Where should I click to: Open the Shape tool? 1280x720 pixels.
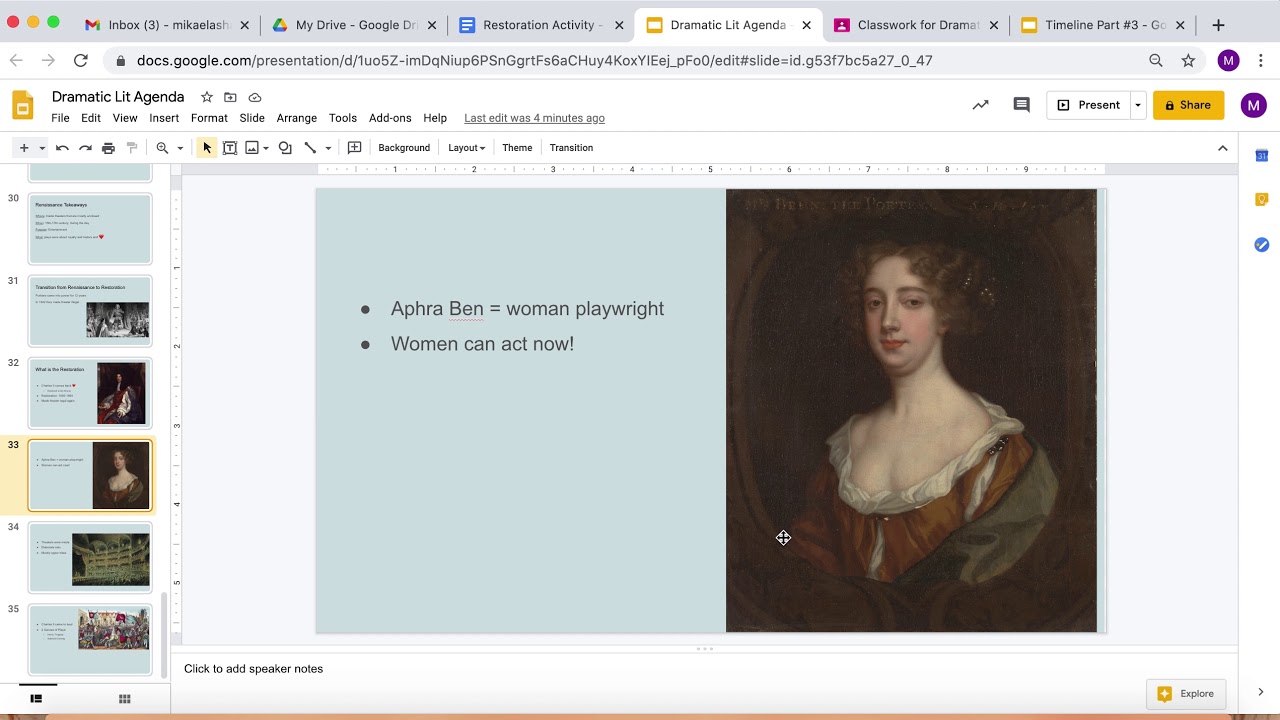tap(285, 148)
